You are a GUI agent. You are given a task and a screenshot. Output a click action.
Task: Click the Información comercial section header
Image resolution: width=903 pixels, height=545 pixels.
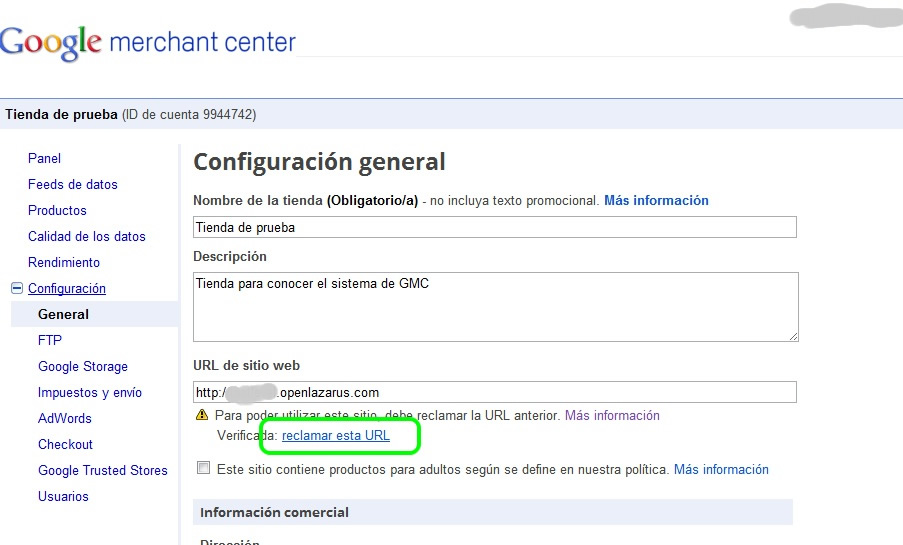[x=493, y=512]
